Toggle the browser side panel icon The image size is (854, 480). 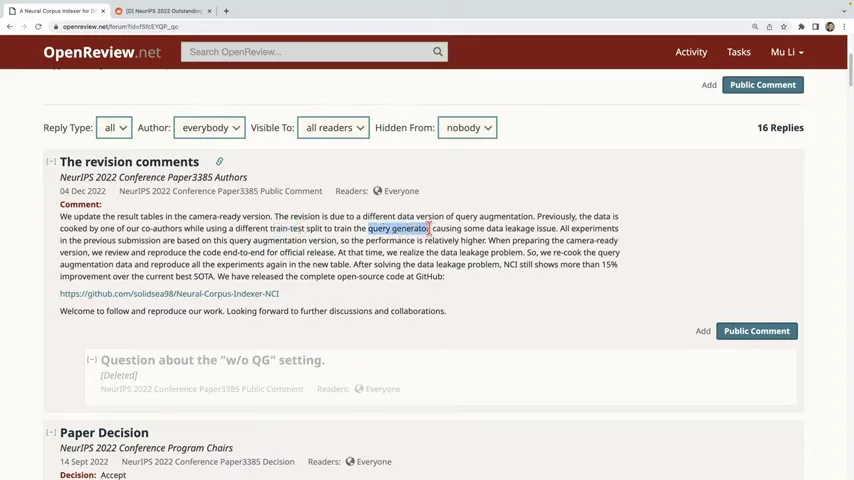pyautogui.click(x=815, y=27)
